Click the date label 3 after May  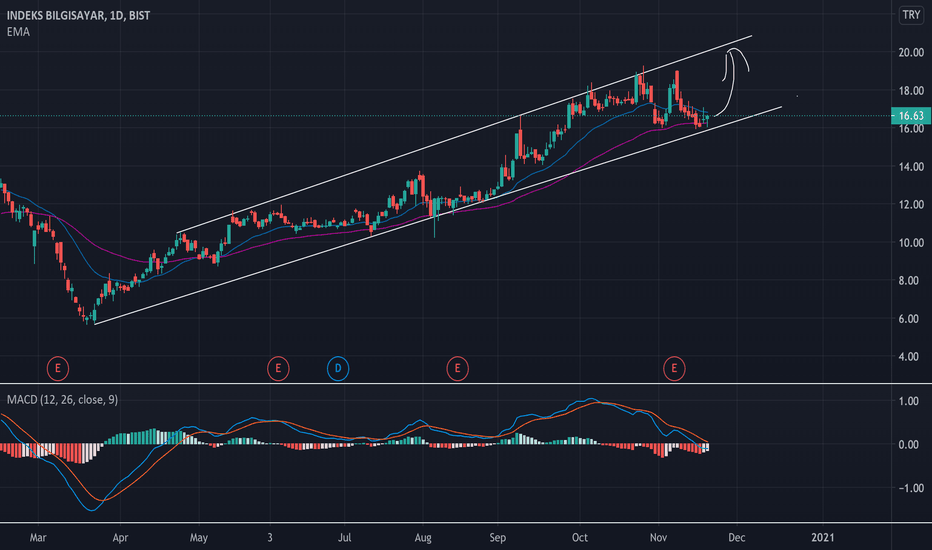[270, 538]
